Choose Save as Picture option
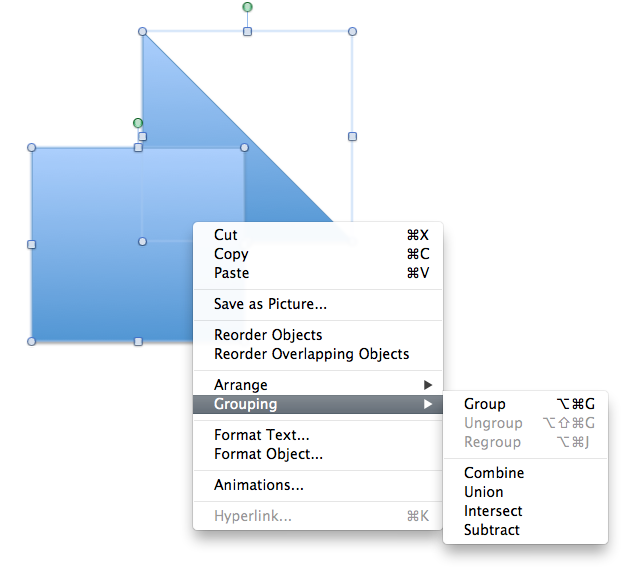629x567 pixels. click(270, 304)
